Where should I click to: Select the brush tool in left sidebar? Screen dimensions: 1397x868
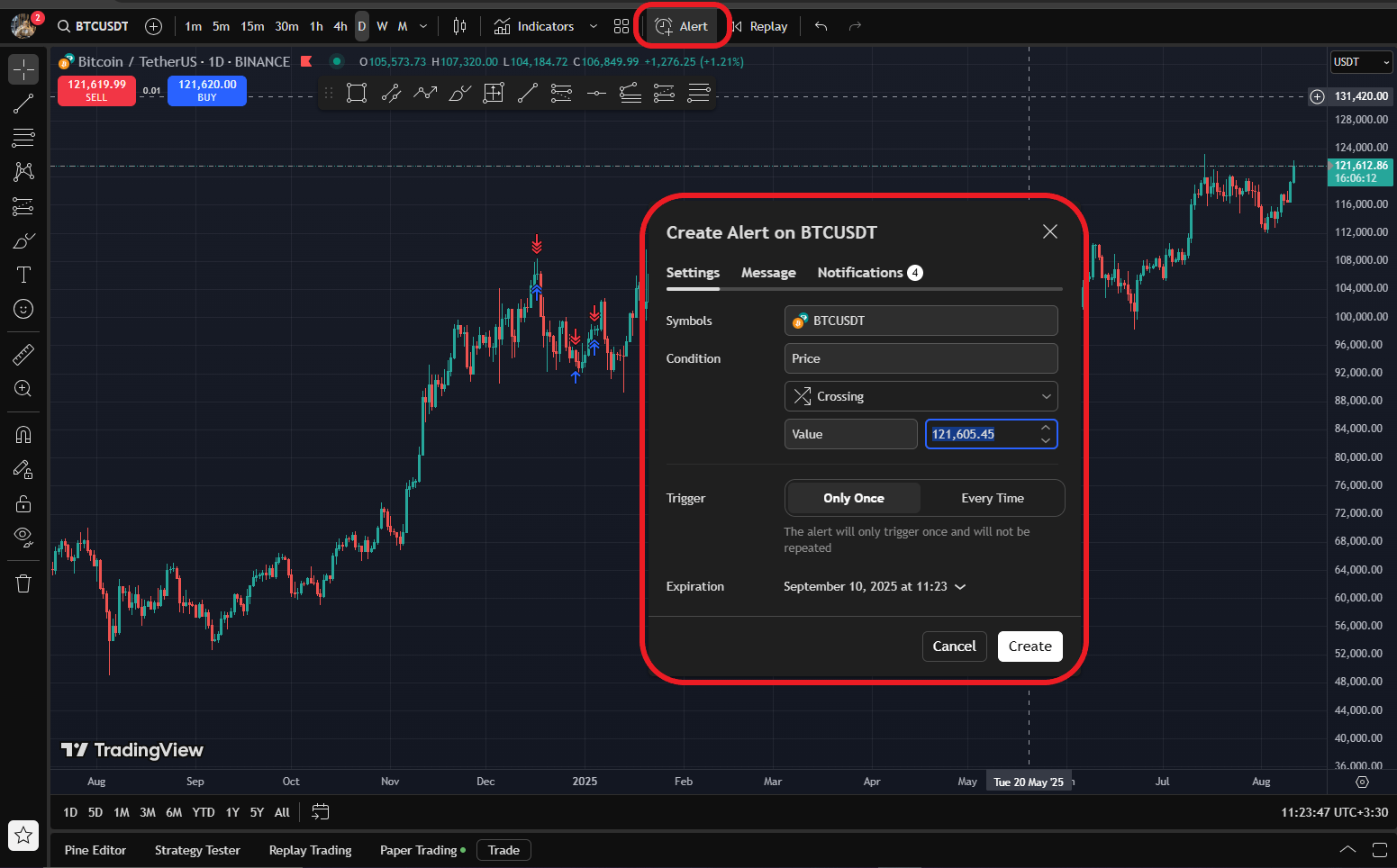(x=23, y=240)
